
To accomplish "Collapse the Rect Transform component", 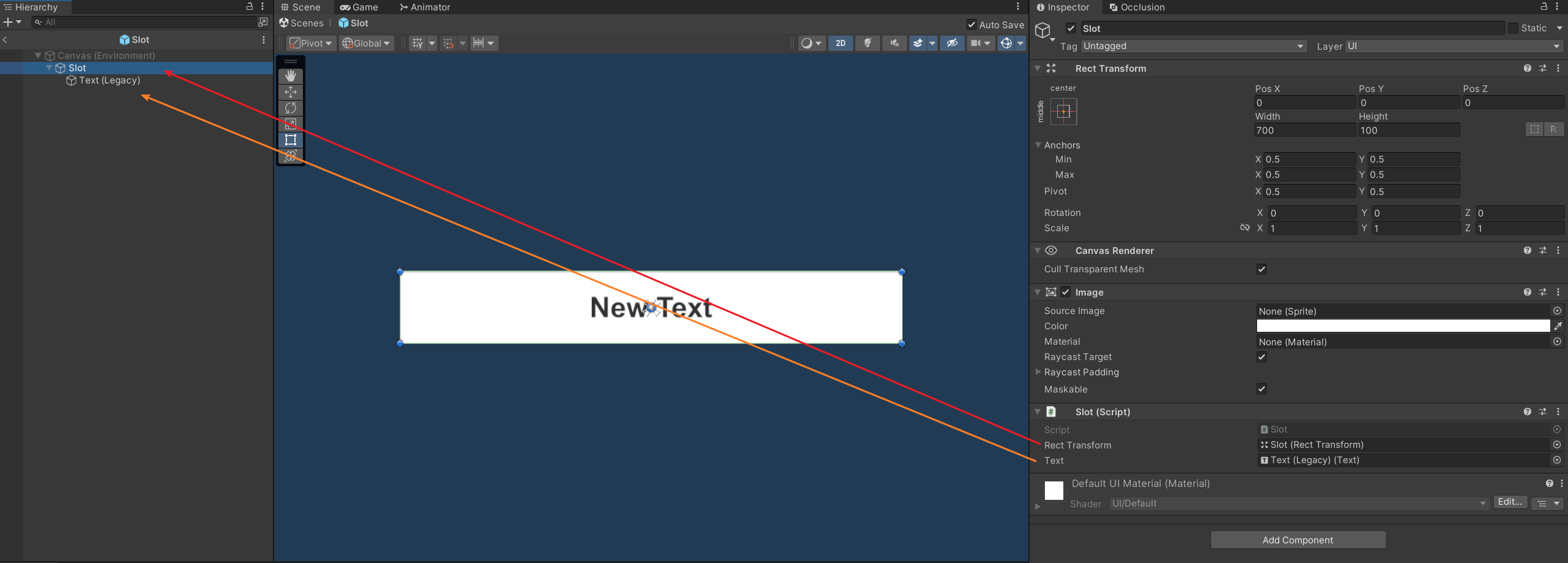I will click(x=1038, y=68).
